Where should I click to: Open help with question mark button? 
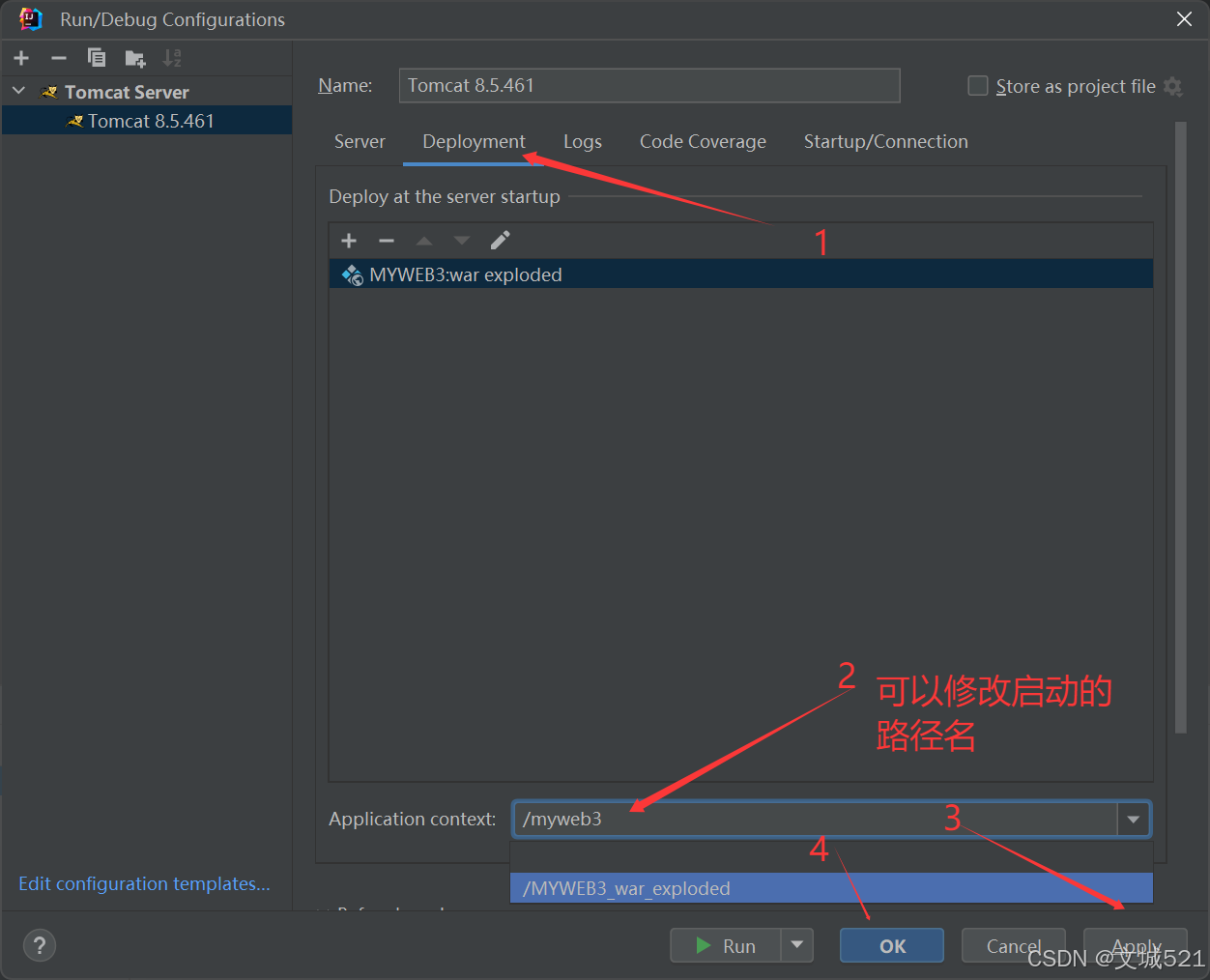click(40, 945)
